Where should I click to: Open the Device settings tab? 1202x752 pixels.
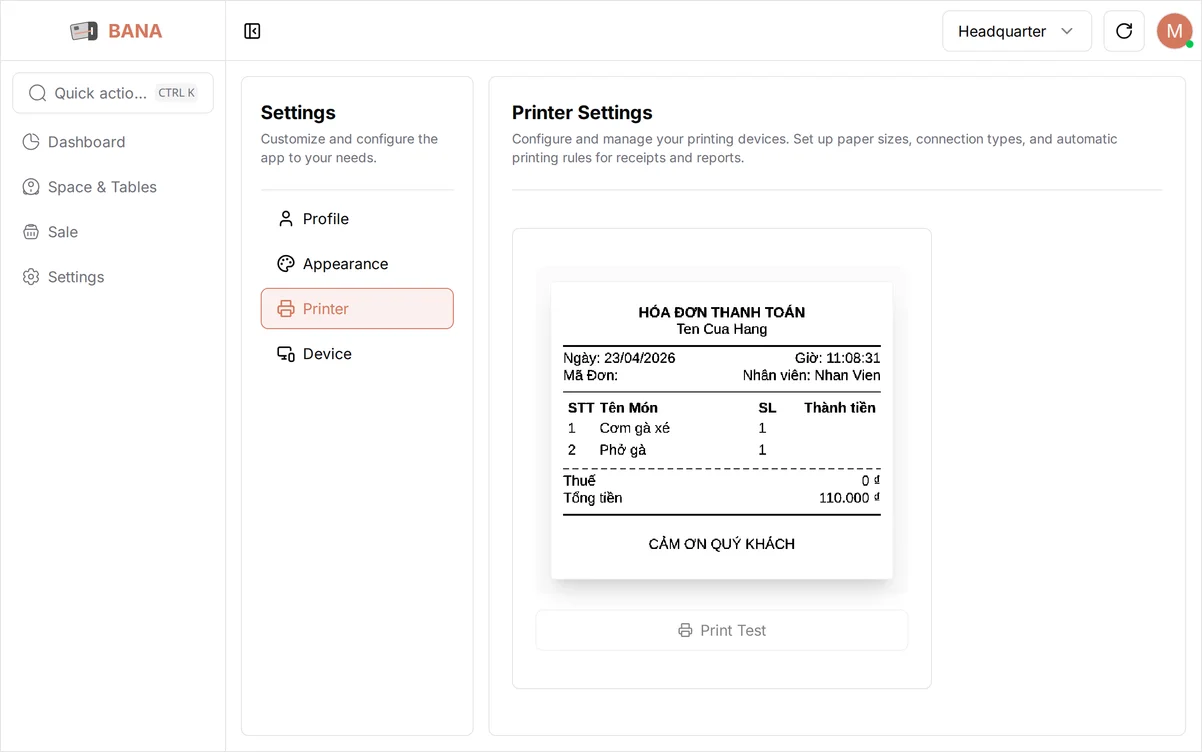coord(357,354)
